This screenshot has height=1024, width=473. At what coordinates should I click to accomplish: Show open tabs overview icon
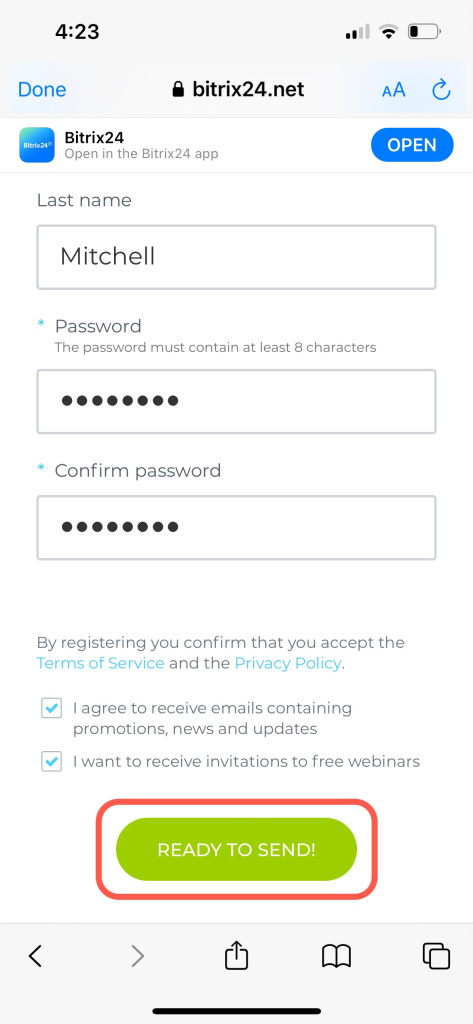coord(436,956)
